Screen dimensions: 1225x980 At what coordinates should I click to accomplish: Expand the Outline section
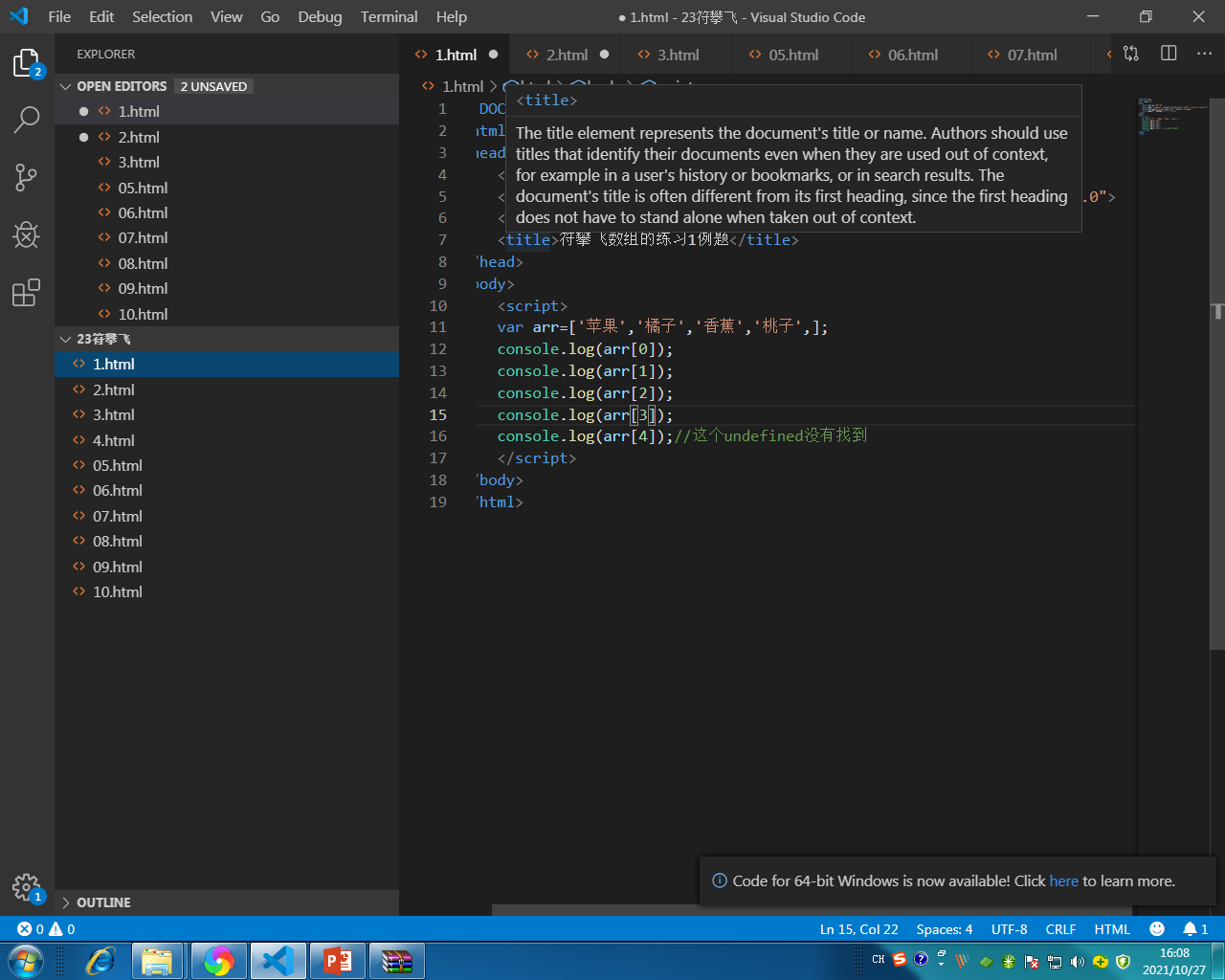[227, 902]
